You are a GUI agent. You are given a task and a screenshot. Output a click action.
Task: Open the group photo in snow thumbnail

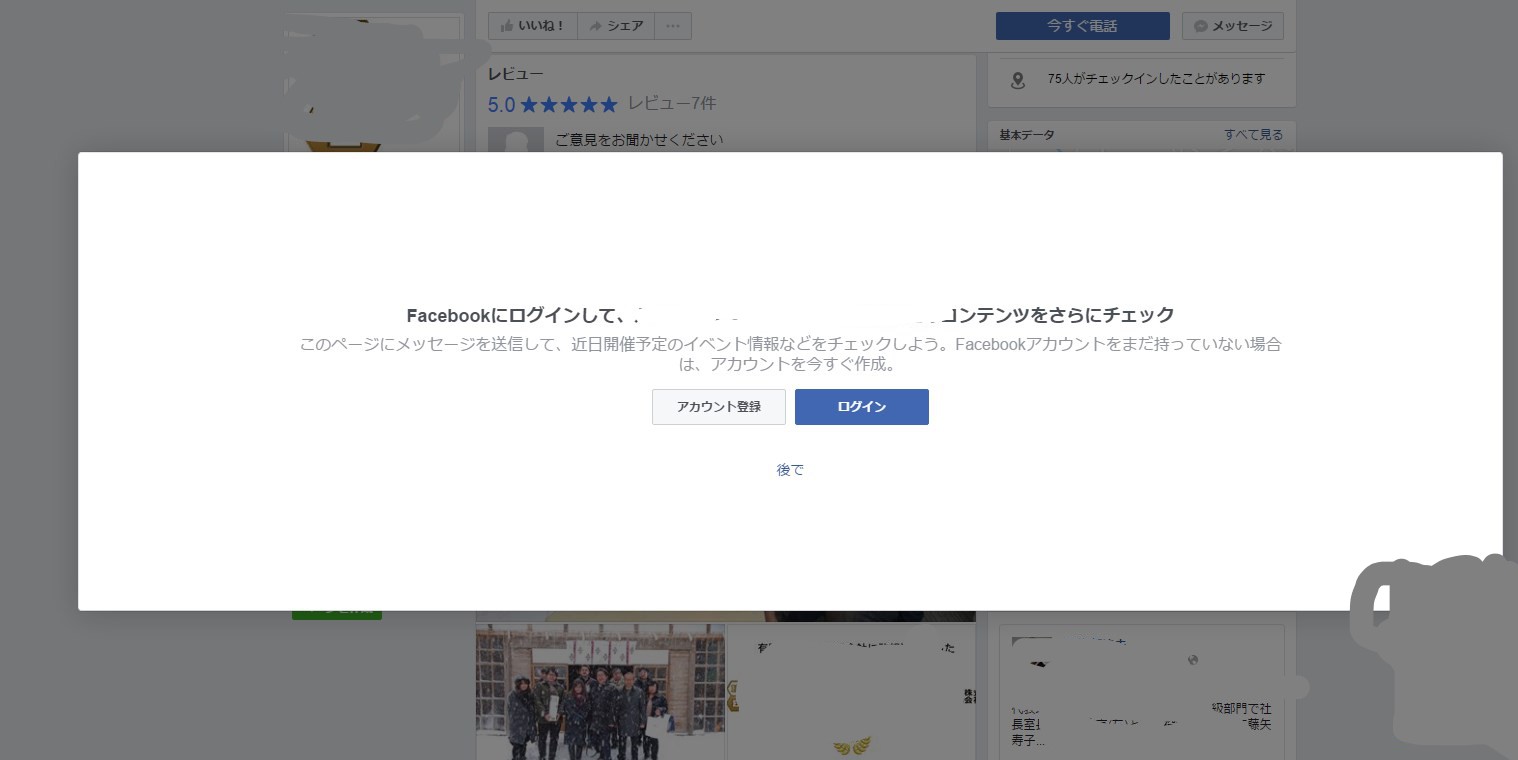[600, 692]
